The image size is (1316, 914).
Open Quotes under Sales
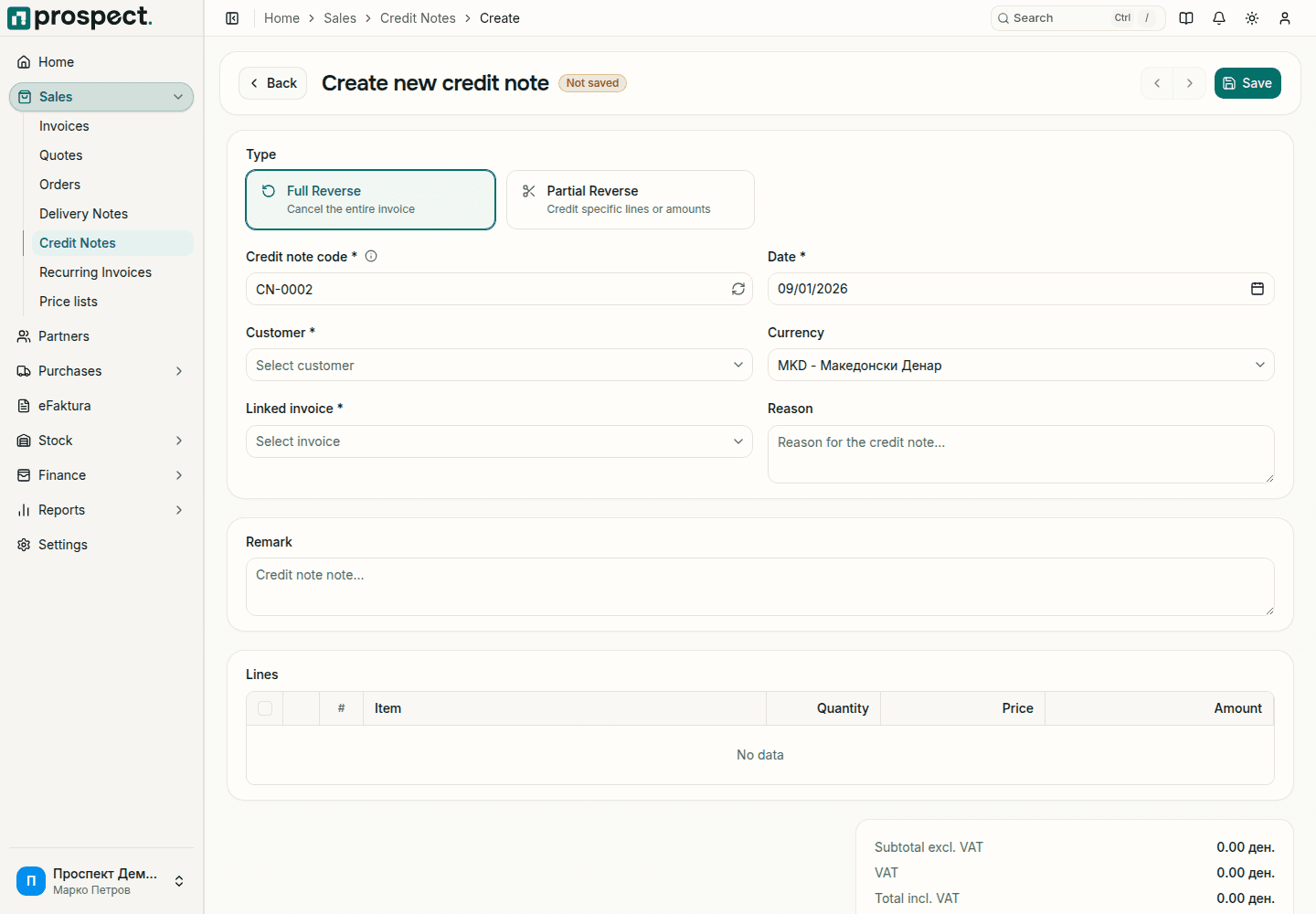(x=112, y=155)
